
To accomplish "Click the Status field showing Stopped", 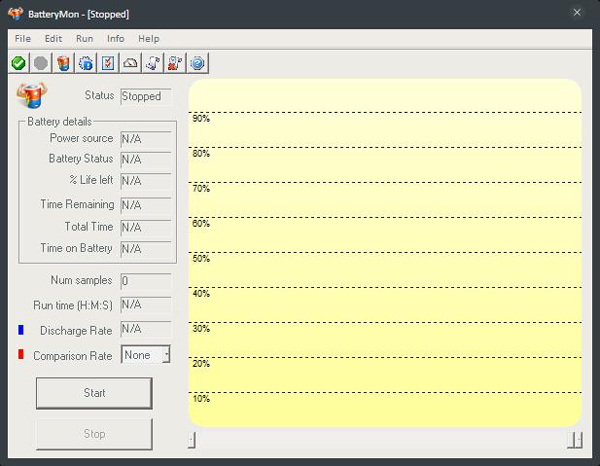I will [146, 96].
